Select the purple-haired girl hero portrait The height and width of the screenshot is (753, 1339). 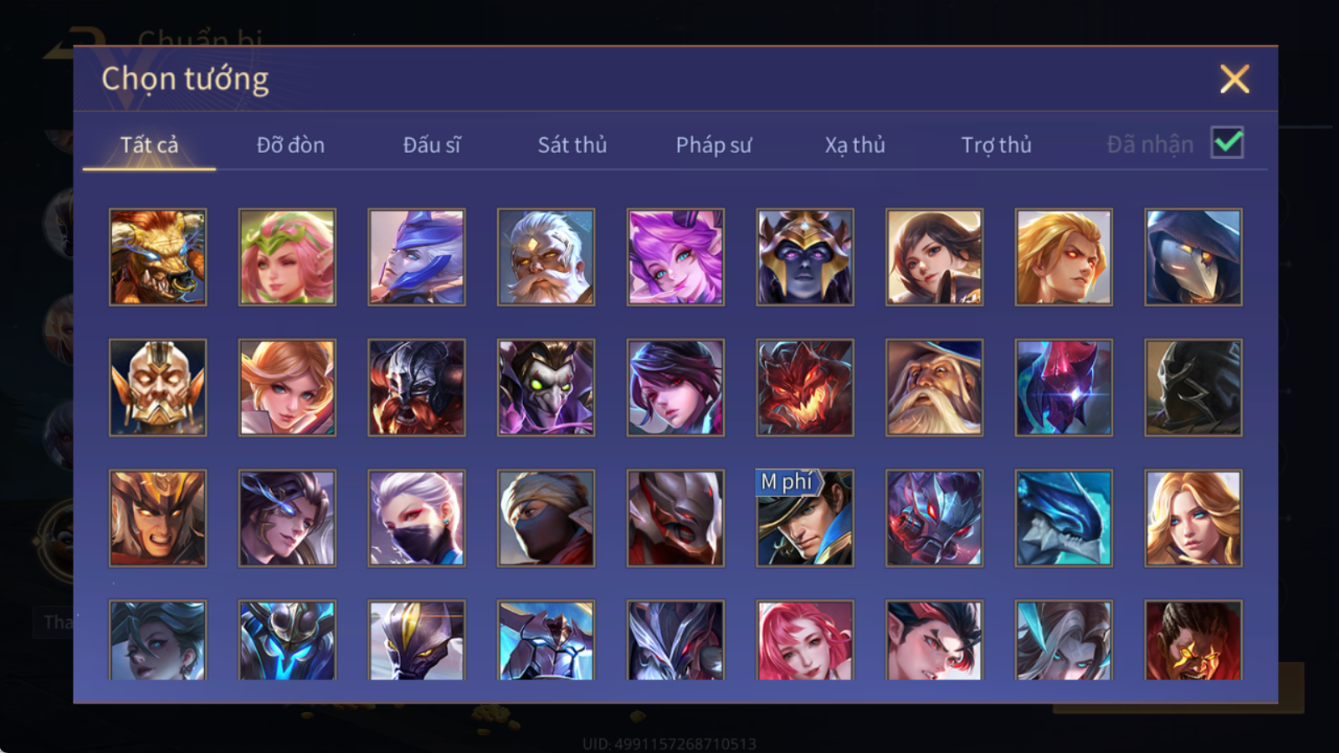pyautogui.click(x=676, y=257)
